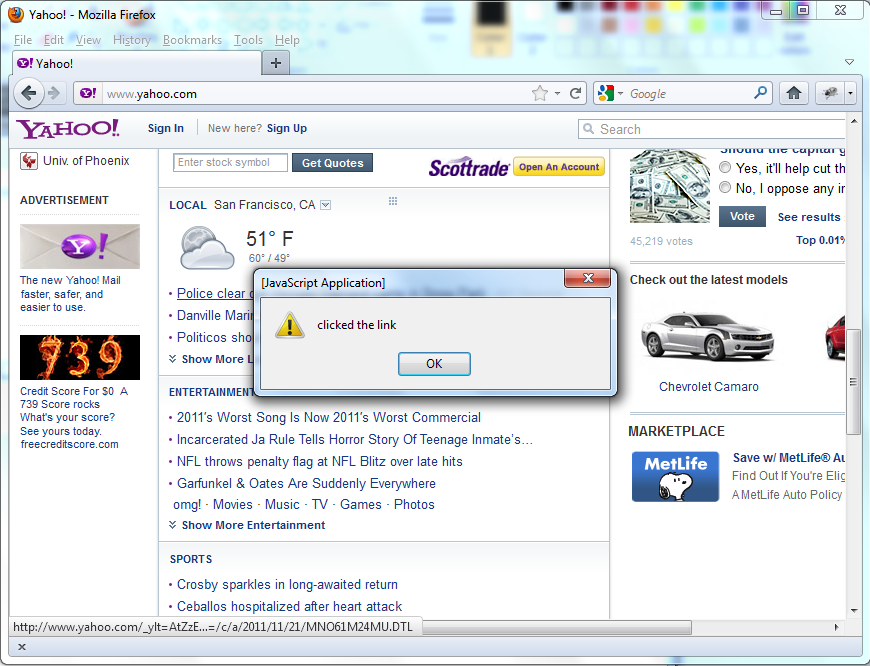Open the Bookmarks menu
The image size is (870, 666).
(192, 40)
